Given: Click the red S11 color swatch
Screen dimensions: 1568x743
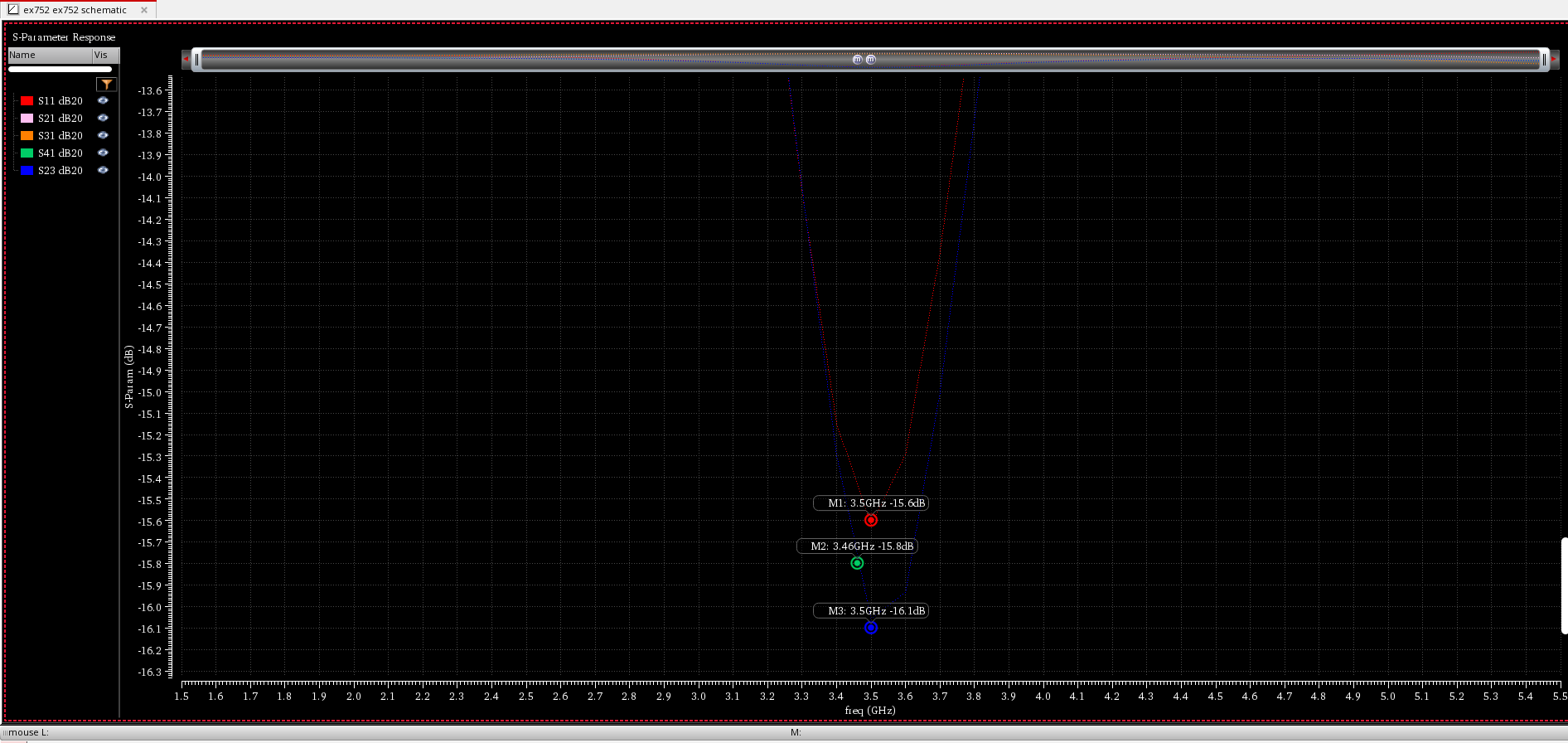Looking at the screenshot, I should (27, 100).
